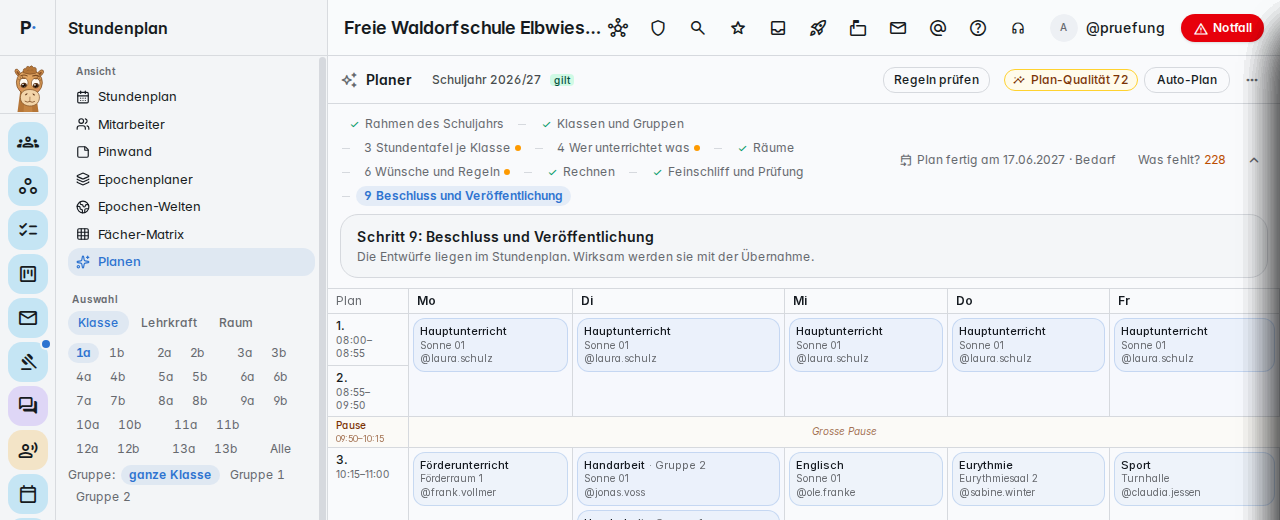
Task: Open the horse mascot avatar
Action: [28, 88]
